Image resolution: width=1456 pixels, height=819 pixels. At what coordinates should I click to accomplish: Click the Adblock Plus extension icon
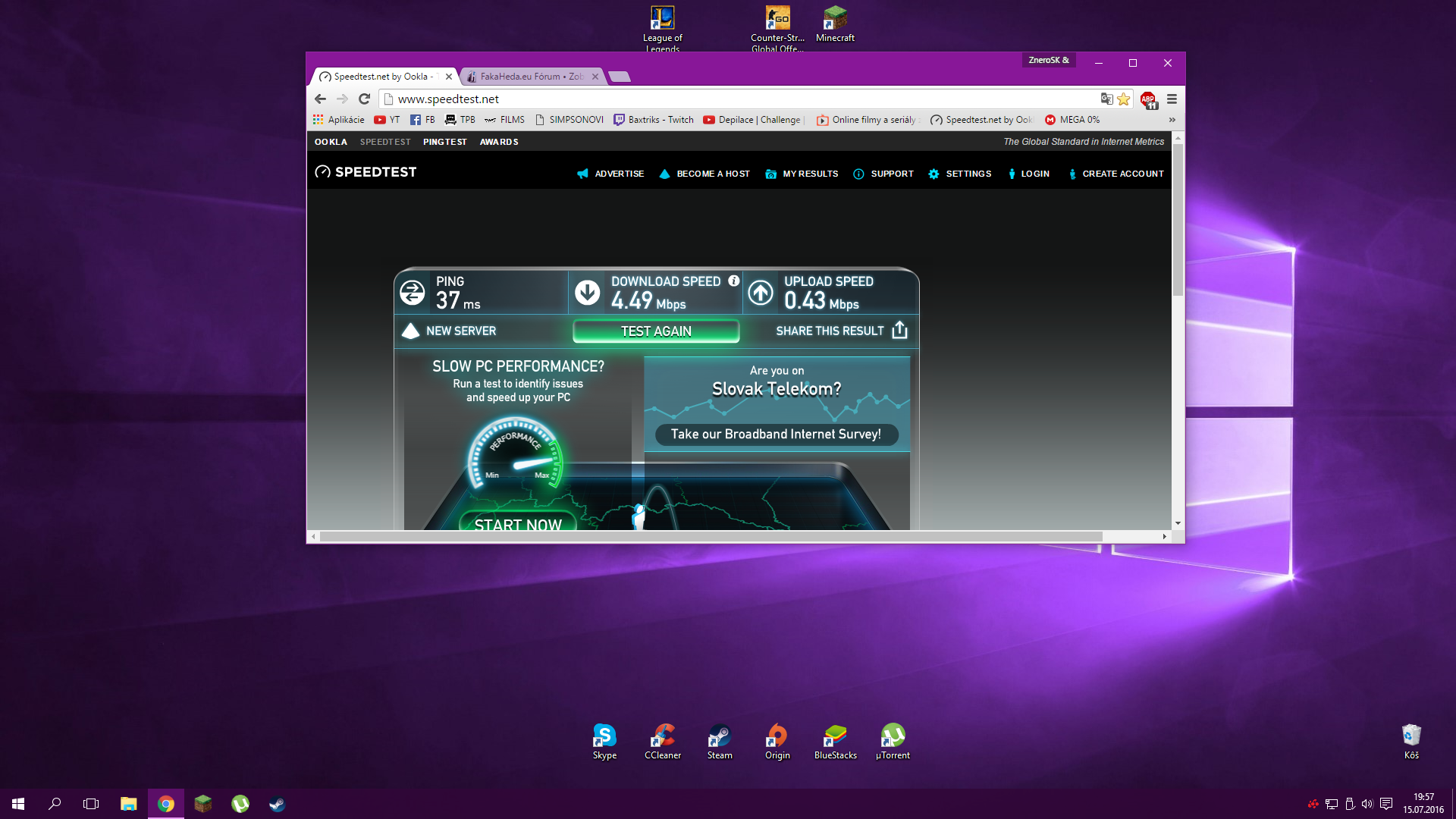1148,99
